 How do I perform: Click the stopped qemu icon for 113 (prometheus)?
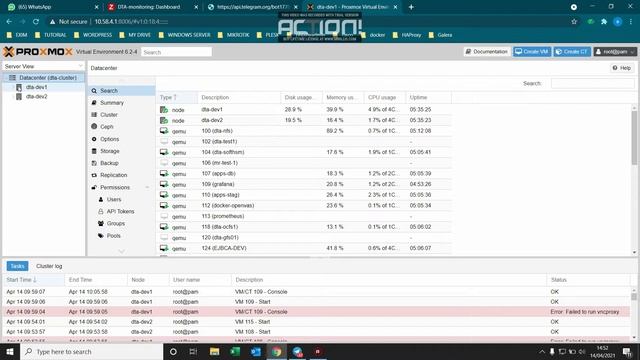click(x=164, y=216)
